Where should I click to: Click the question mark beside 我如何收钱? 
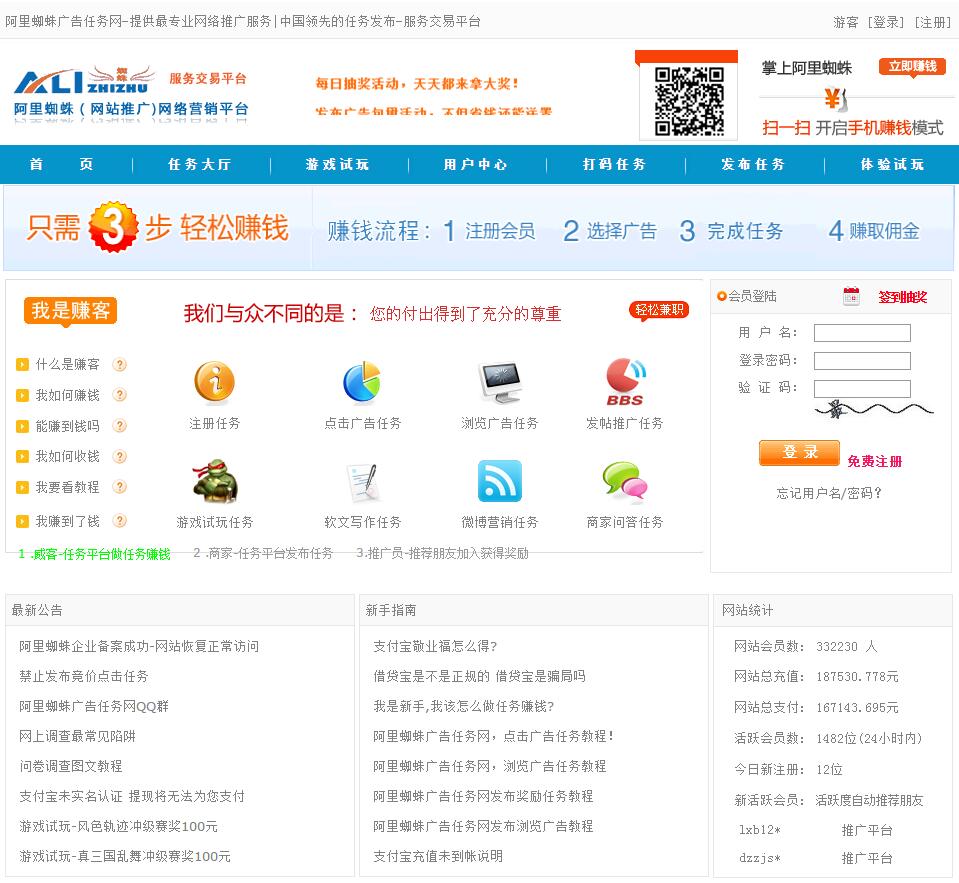(x=120, y=456)
